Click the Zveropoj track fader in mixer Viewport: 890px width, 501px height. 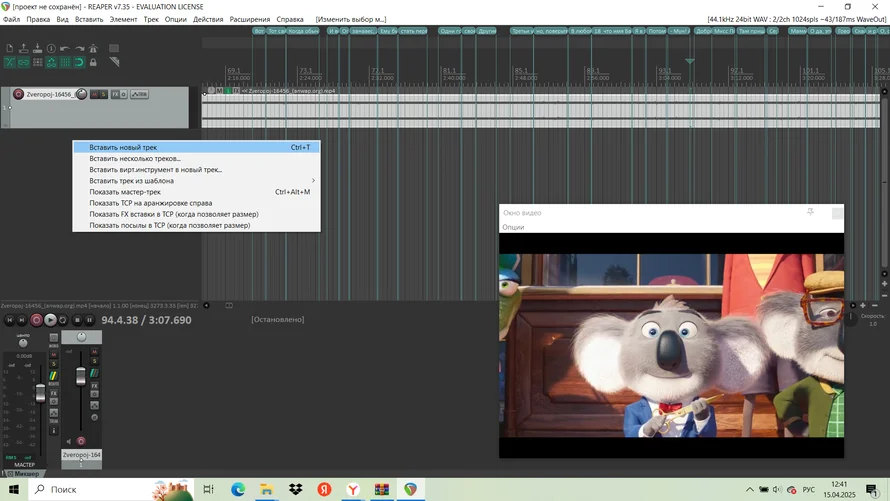tap(81, 376)
